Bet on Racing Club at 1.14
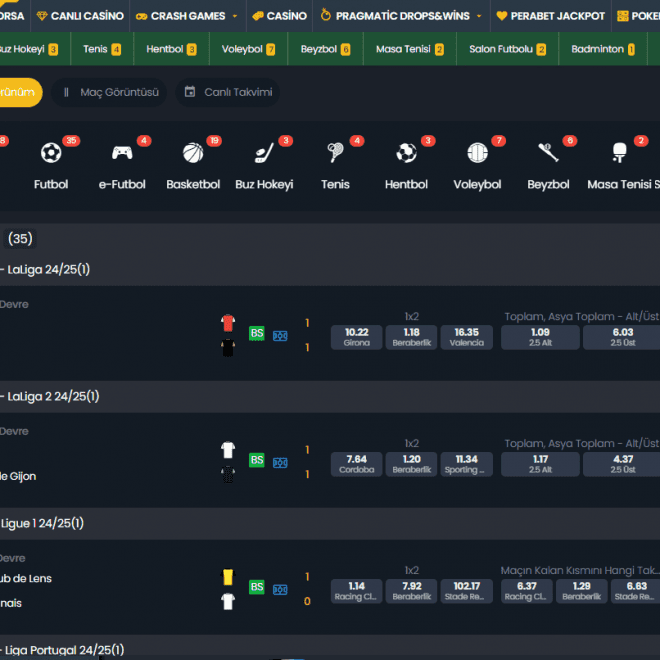660x660 pixels. 357,591
